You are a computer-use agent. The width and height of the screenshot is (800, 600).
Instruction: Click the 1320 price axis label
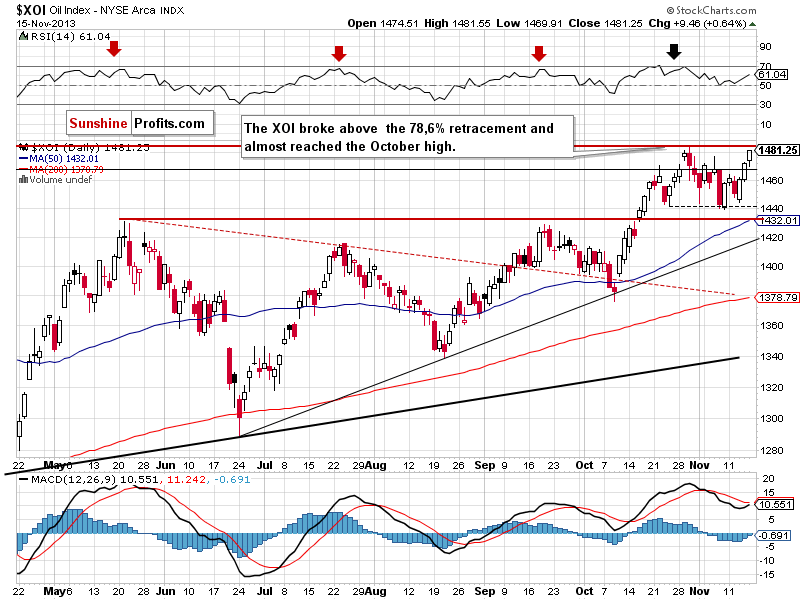770,388
